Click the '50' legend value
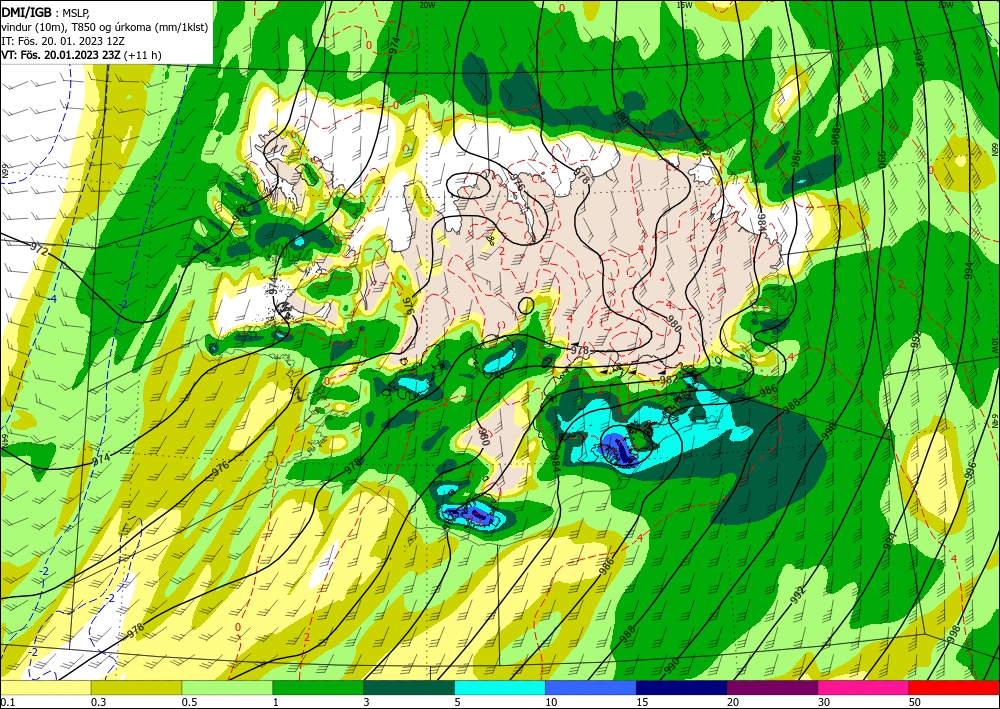 point(915,702)
